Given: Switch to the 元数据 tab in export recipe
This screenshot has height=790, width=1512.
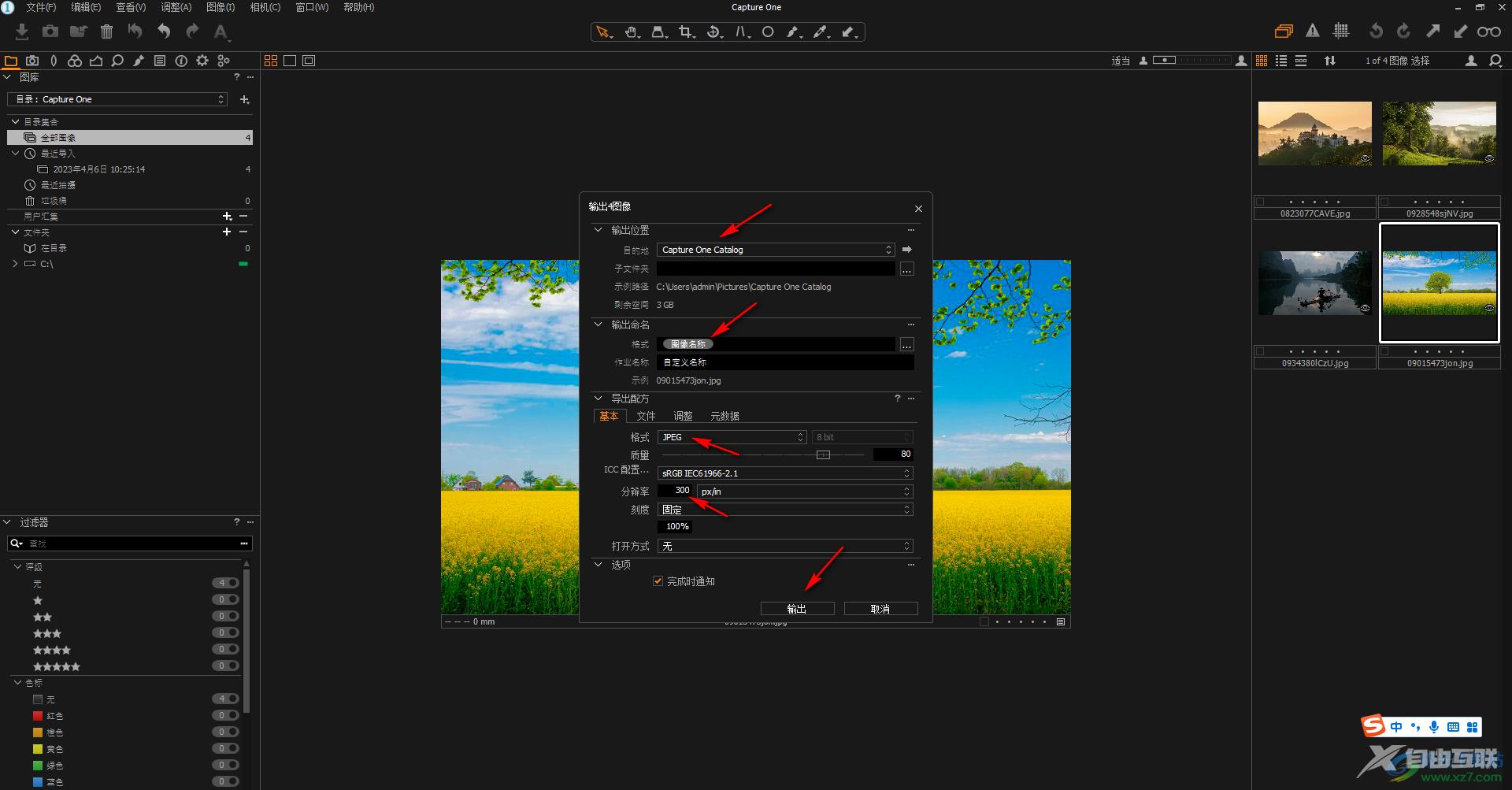Looking at the screenshot, I should 724,416.
